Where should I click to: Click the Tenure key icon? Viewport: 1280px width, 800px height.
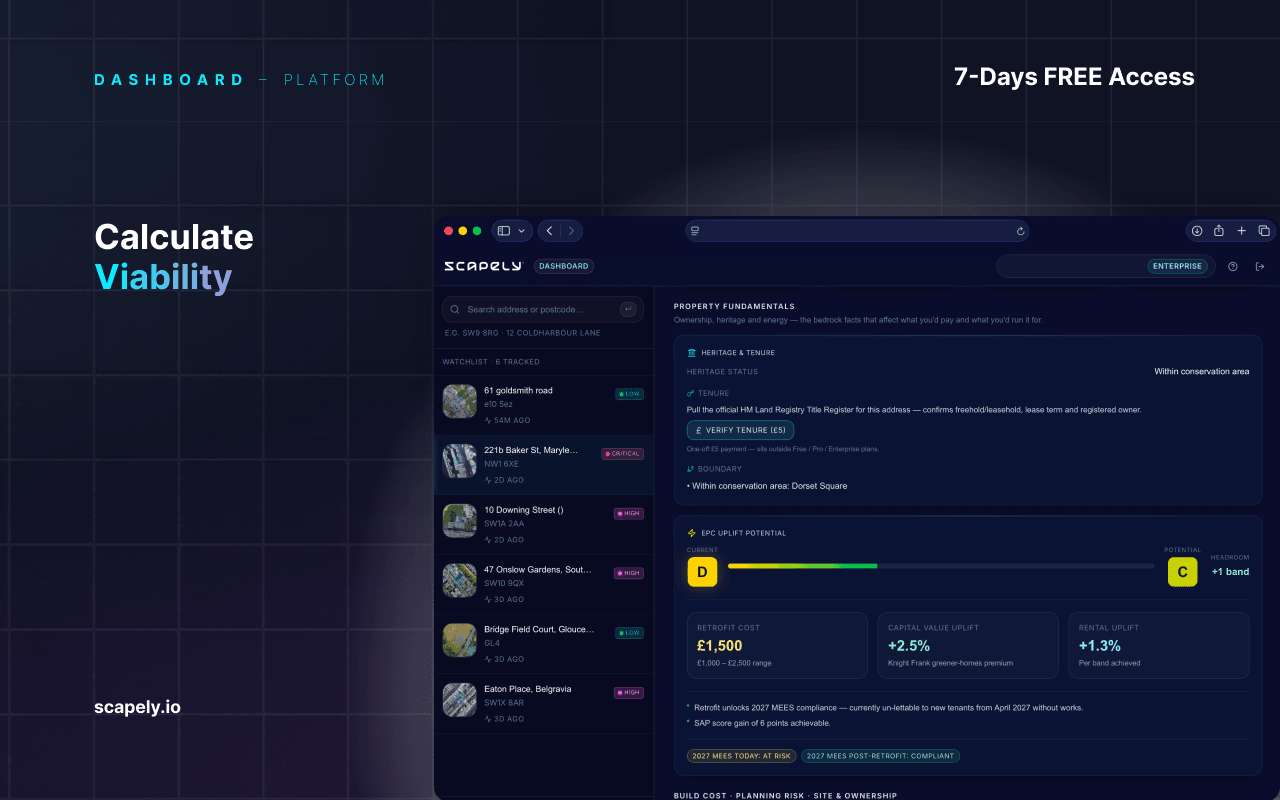click(690, 394)
